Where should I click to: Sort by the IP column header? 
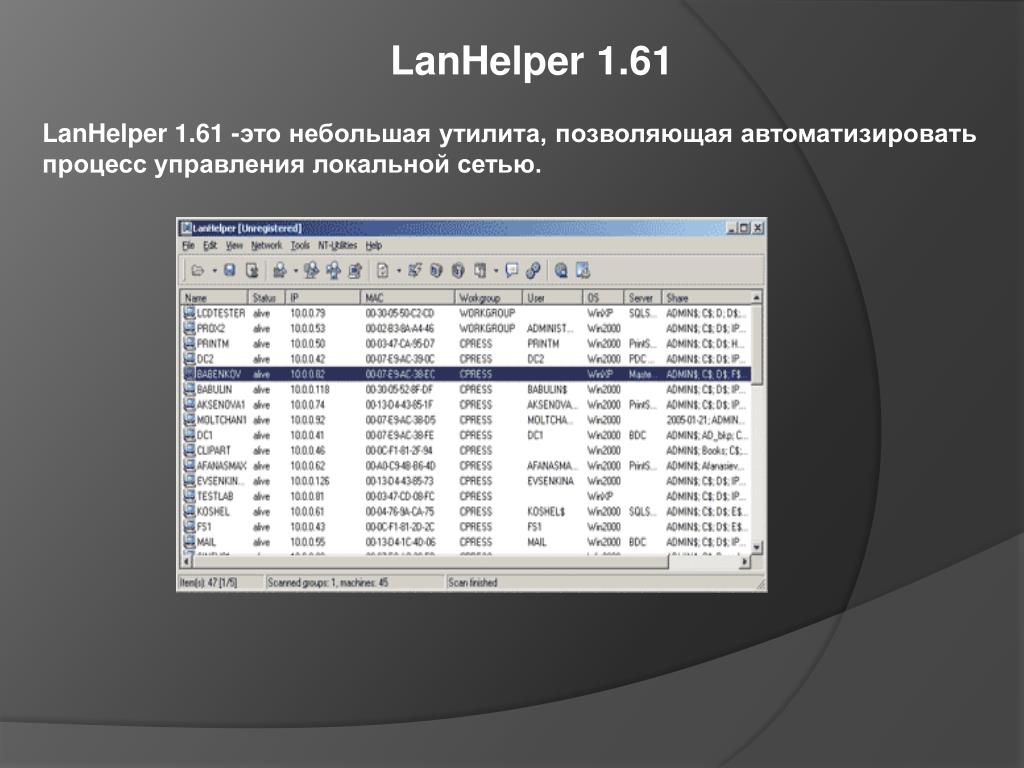pyautogui.click(x=323, y=298)
